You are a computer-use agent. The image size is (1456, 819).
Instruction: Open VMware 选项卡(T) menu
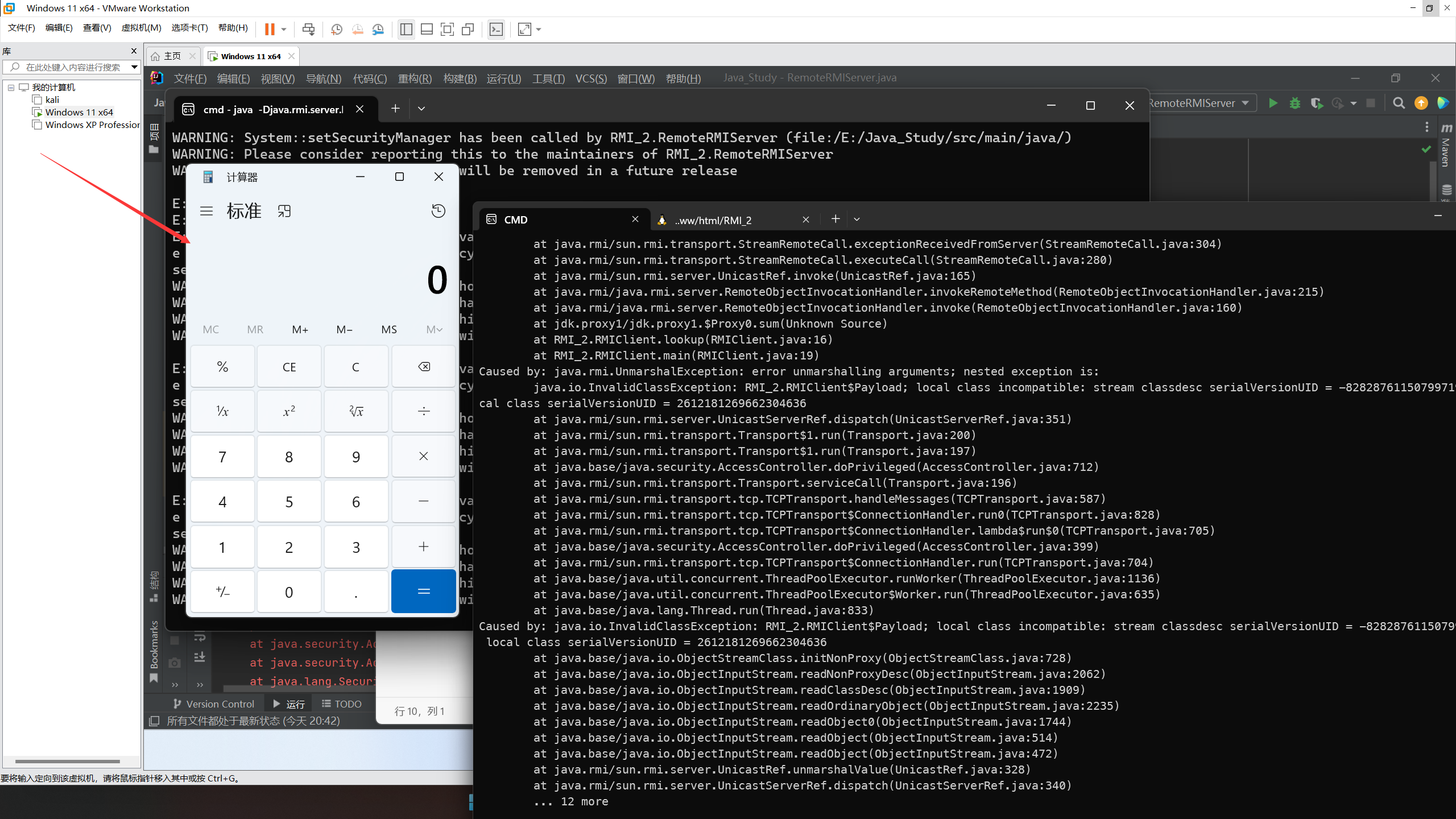click(x=189, y=28)
